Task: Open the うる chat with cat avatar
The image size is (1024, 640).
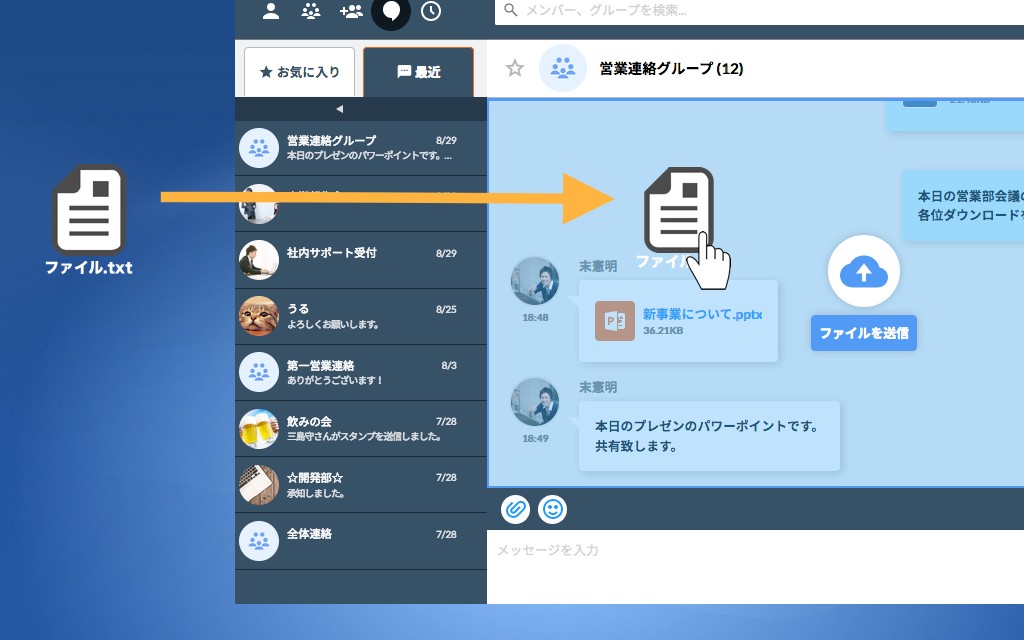Action: (360, 316)
